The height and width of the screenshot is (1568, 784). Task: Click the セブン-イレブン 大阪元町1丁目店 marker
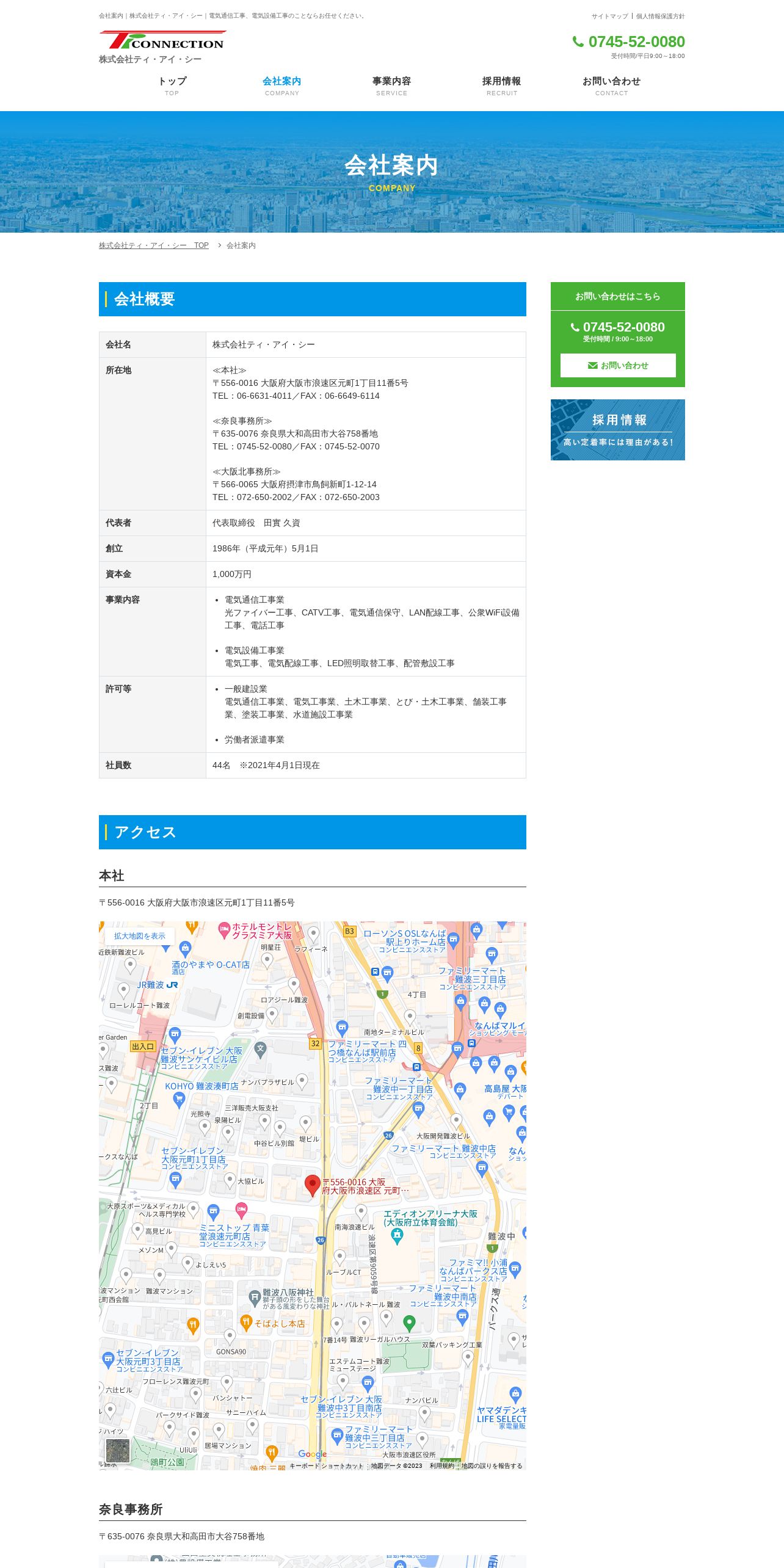(x=176, y=1180)
